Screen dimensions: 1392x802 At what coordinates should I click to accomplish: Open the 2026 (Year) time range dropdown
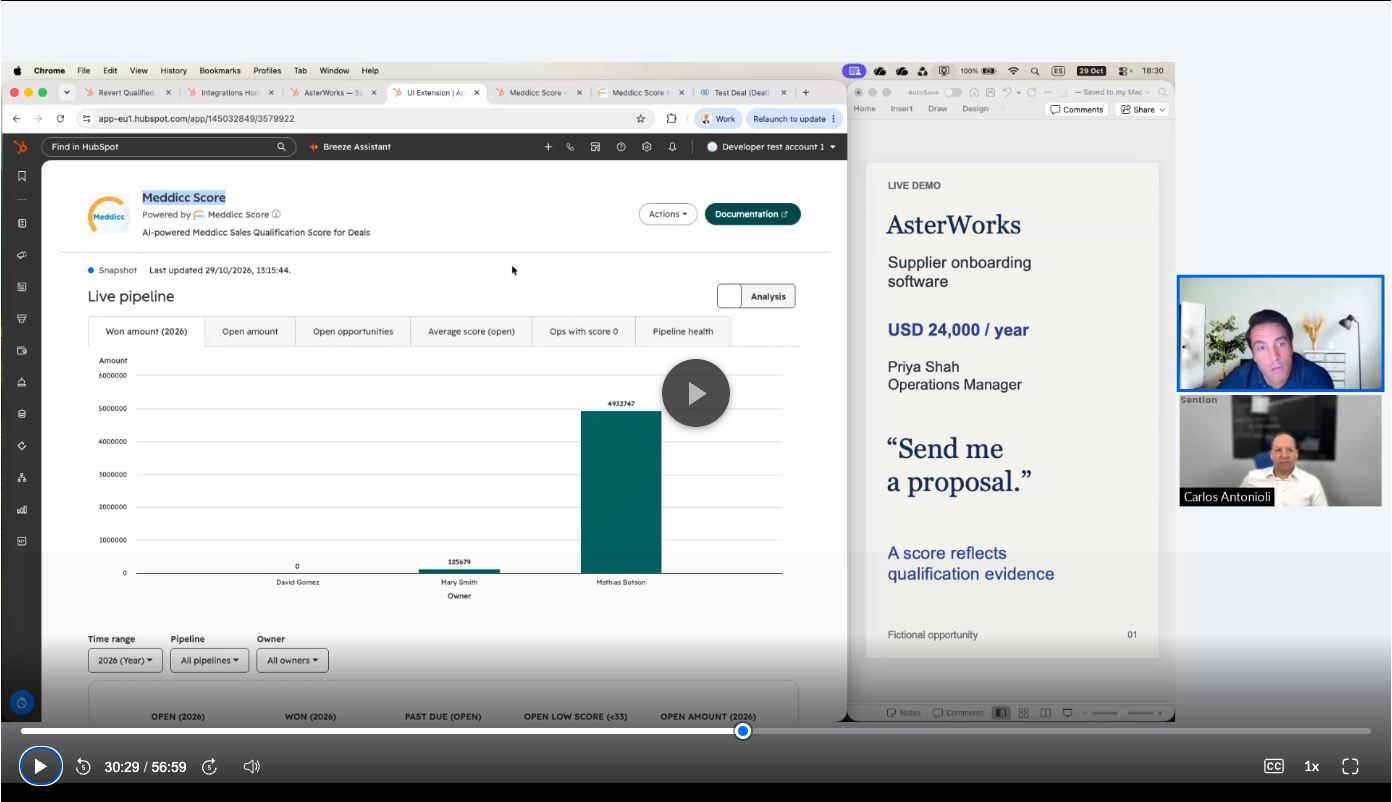(x=125, y=660)
